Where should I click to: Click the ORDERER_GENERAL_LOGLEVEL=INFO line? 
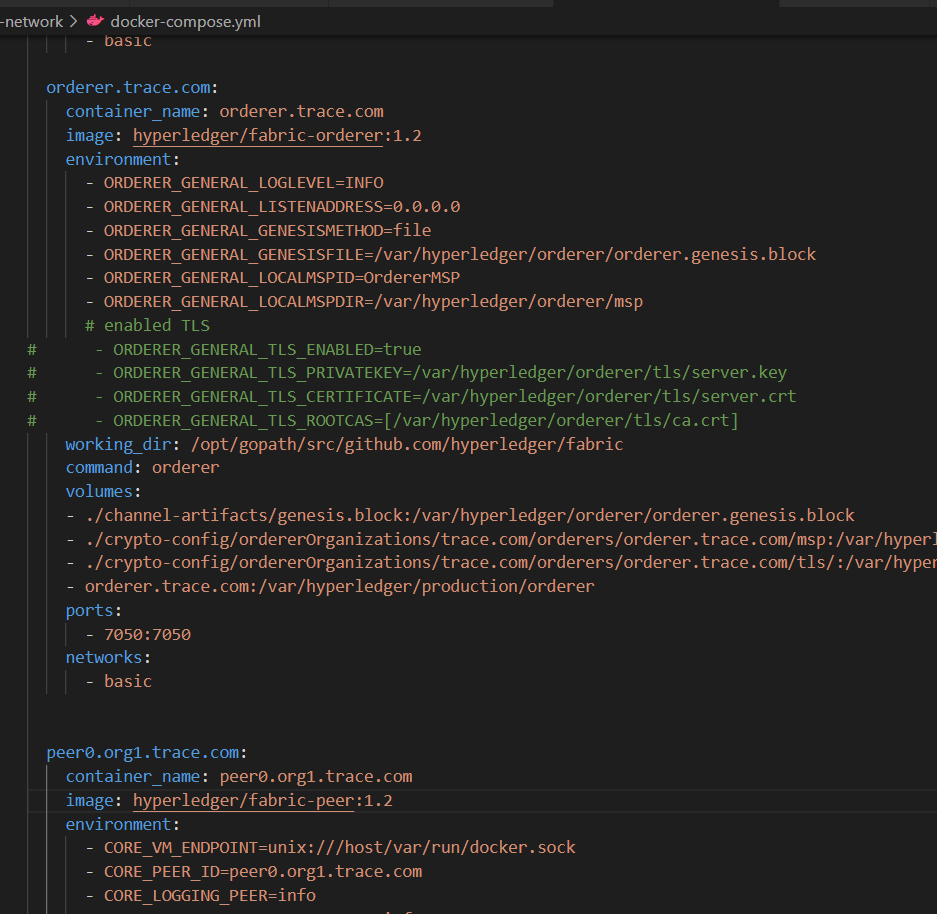click(243, 183)
